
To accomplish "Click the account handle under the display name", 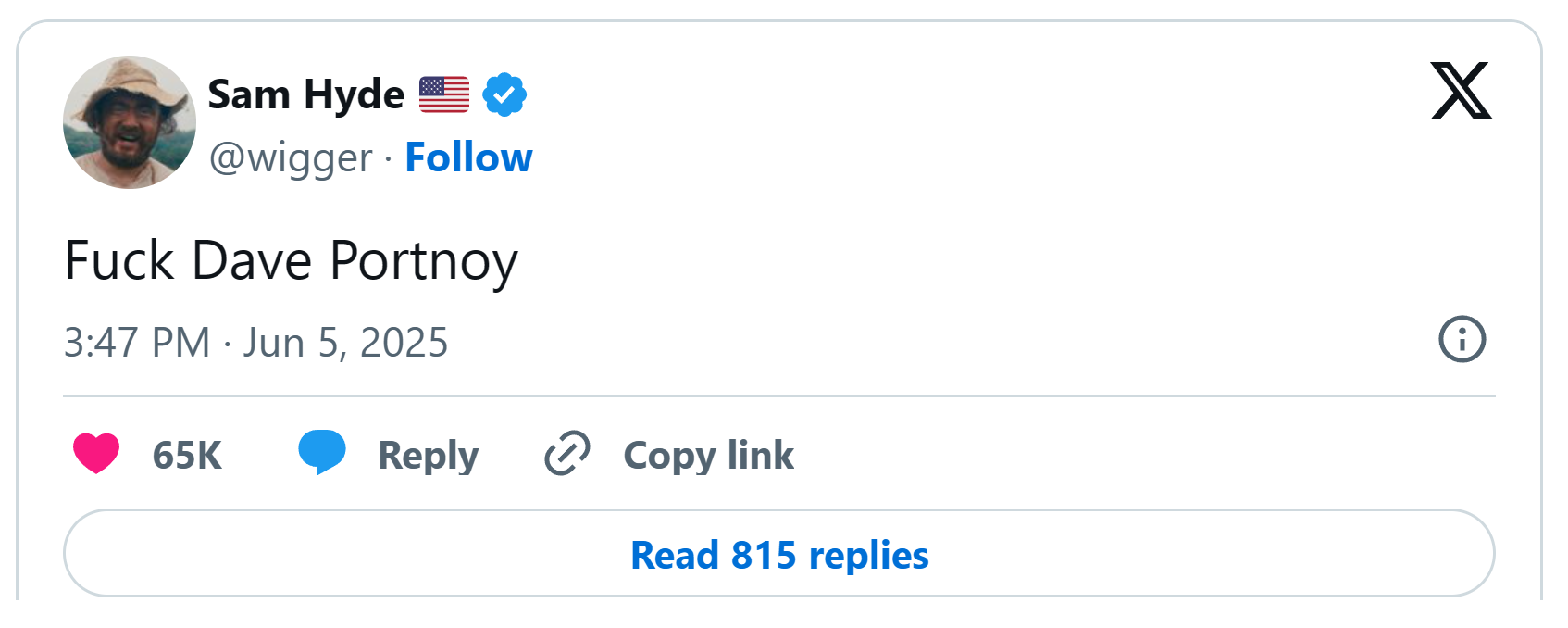I will (x=291, y=157).
